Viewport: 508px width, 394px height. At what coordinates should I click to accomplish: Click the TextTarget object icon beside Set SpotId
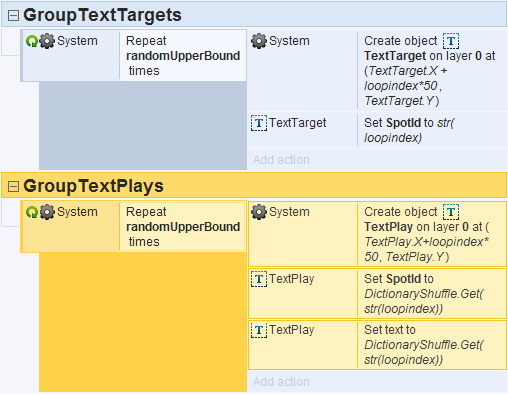259,123
